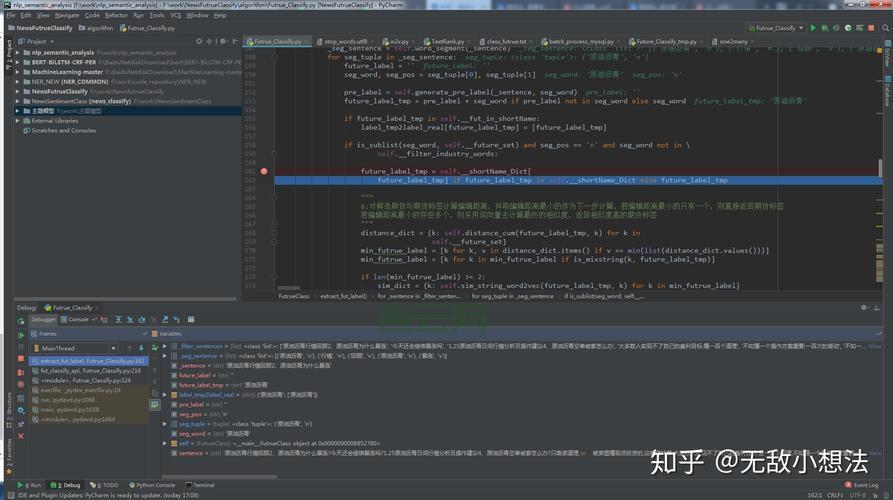Click the View Breakpoints red circles icon
893x500 pixels.
point(21,372)
